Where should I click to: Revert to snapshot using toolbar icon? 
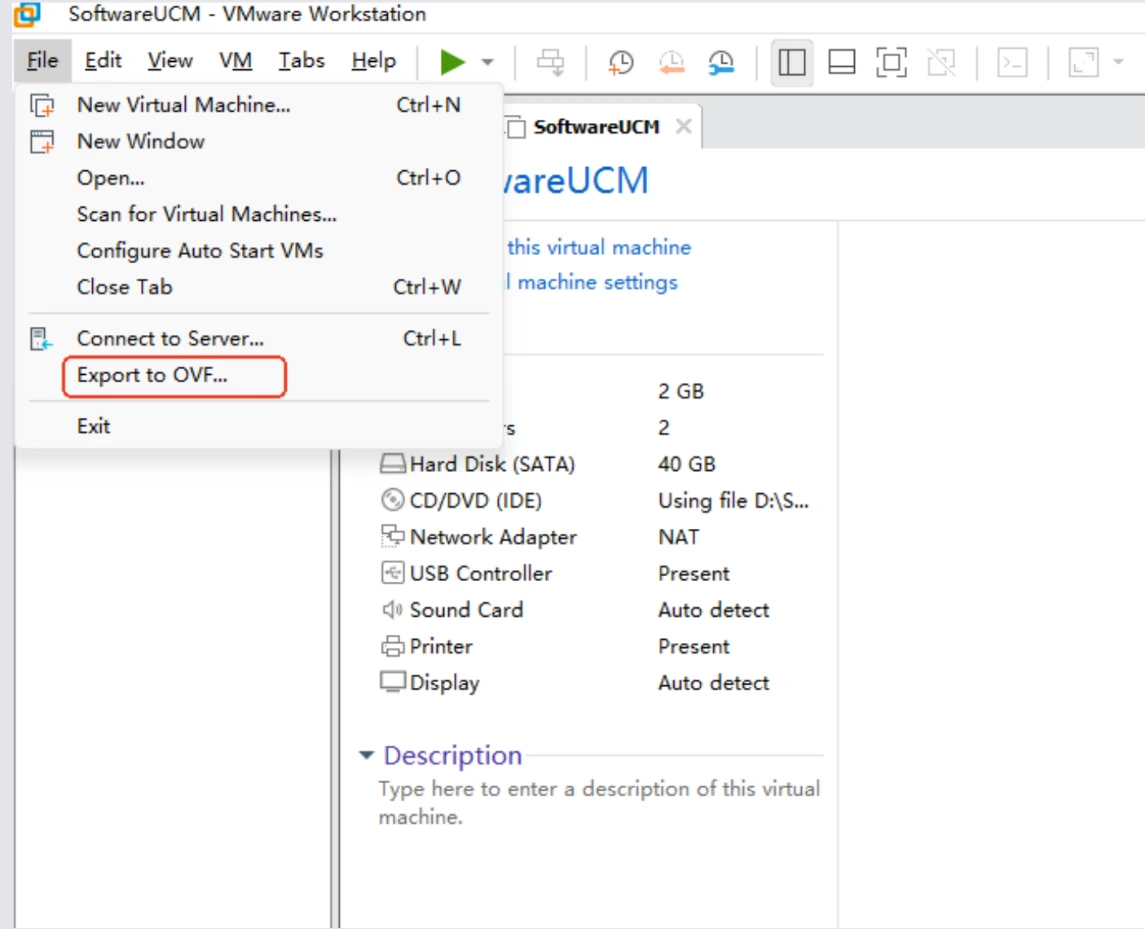pos(671,63)
